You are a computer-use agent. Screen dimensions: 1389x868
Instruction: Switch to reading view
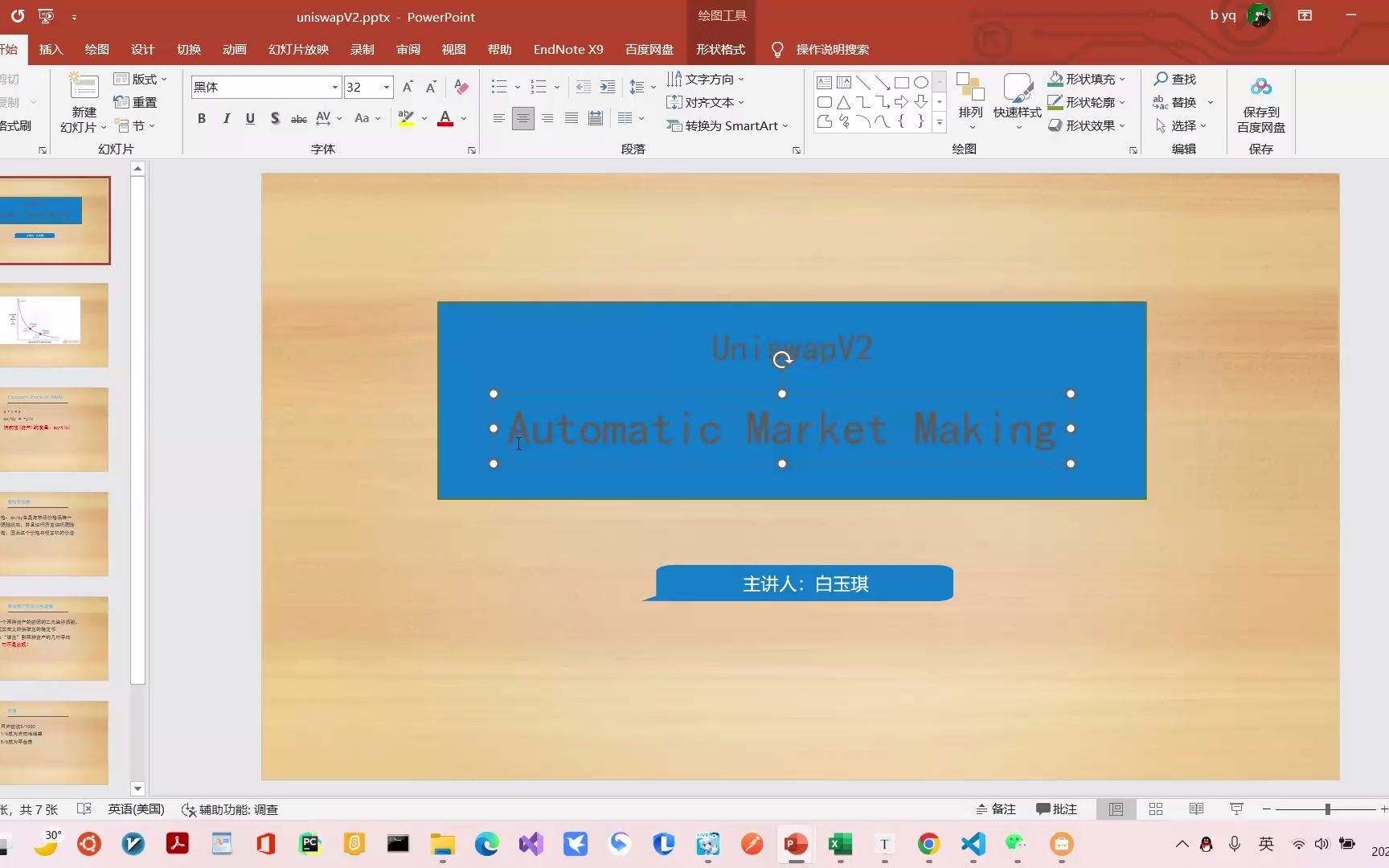(x=1196, y=809)
